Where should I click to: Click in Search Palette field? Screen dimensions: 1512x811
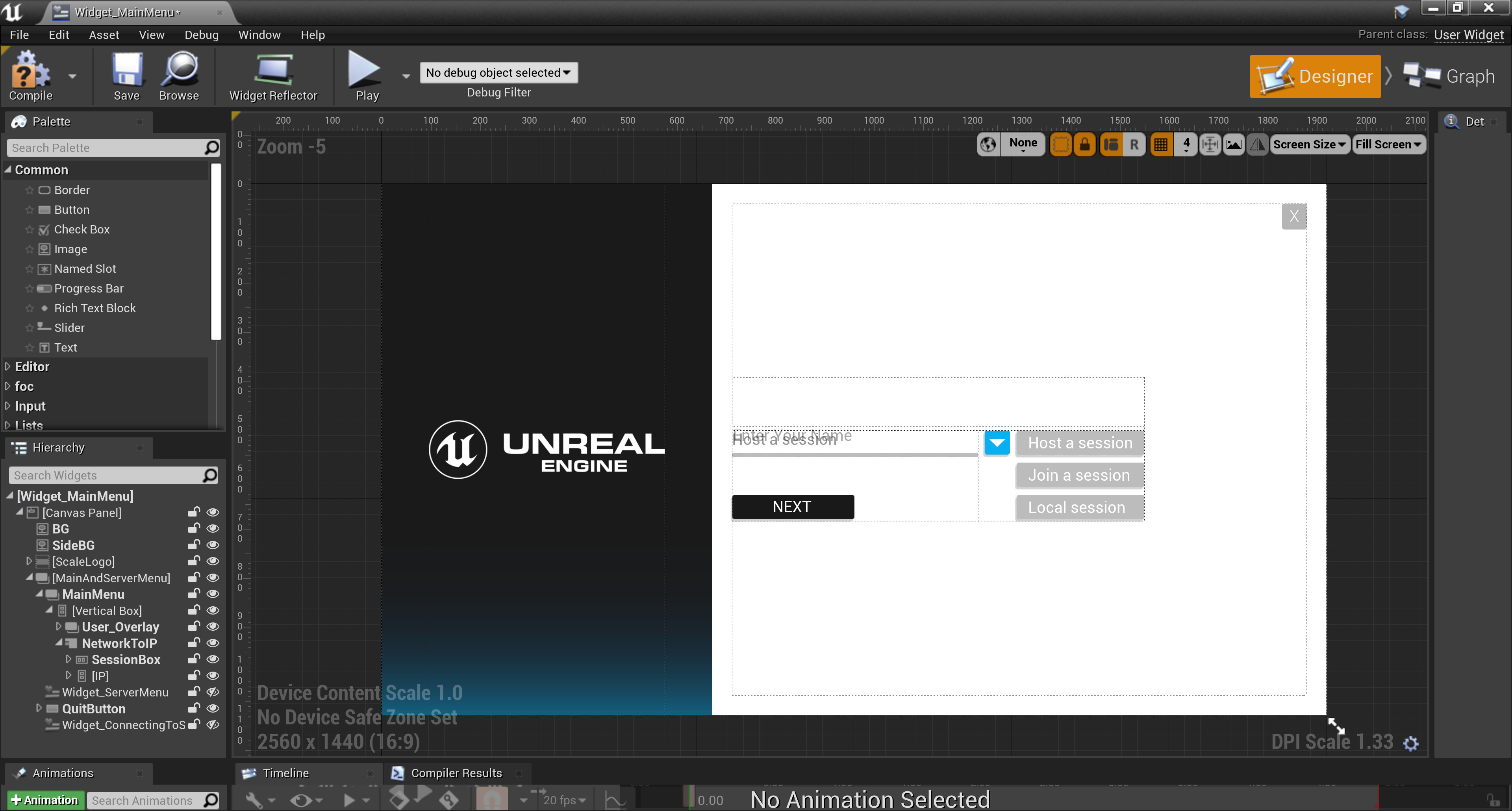106,148
